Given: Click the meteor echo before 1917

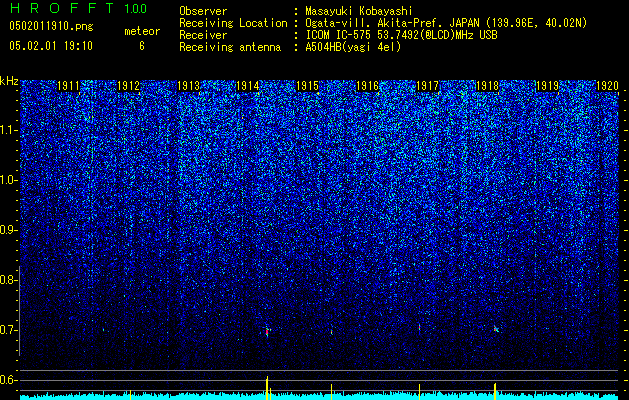Looking at the screenshot, I should click(x=420, y=327).
